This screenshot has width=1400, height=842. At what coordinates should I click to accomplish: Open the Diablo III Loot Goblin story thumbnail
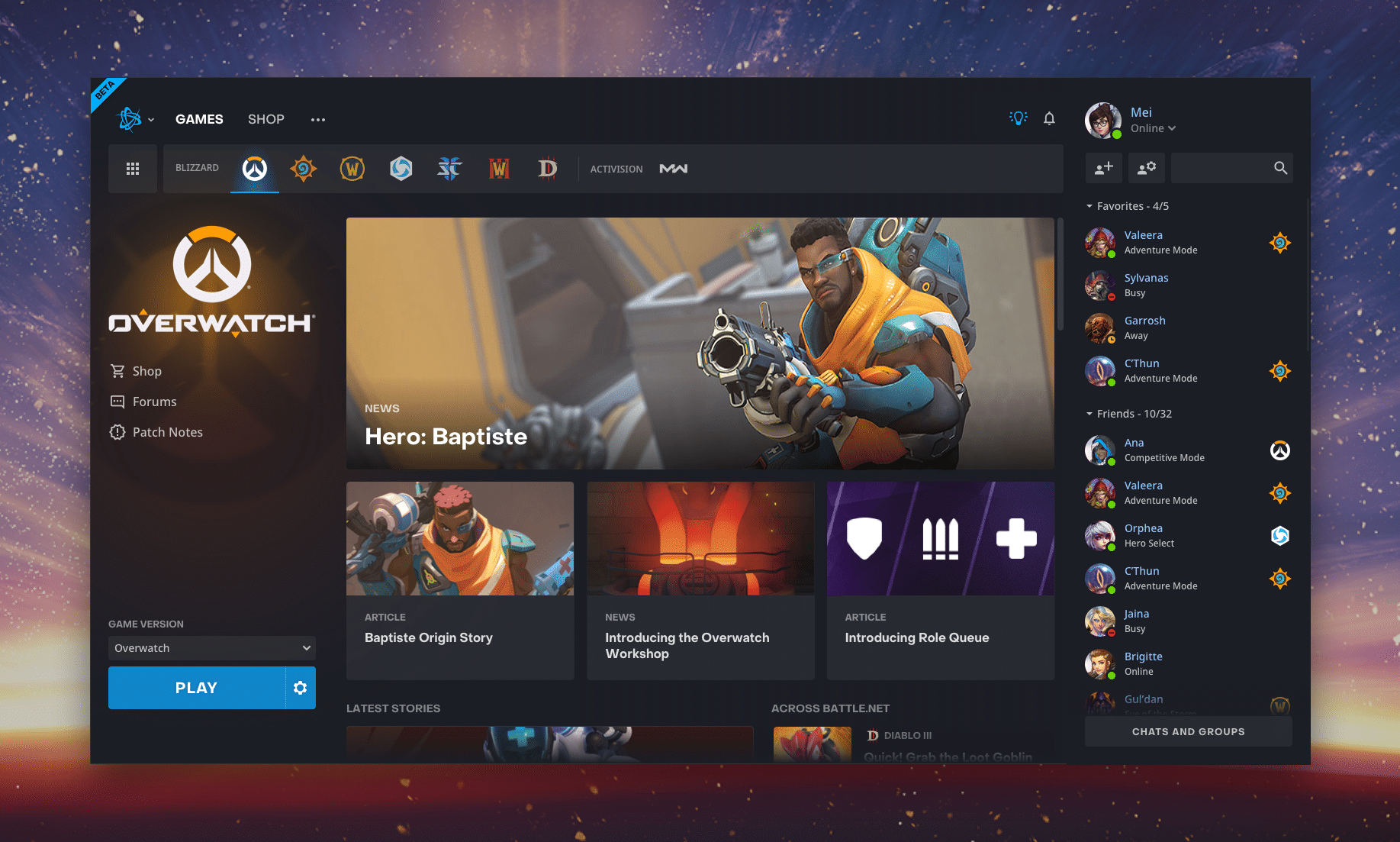(x=813, y=744)
